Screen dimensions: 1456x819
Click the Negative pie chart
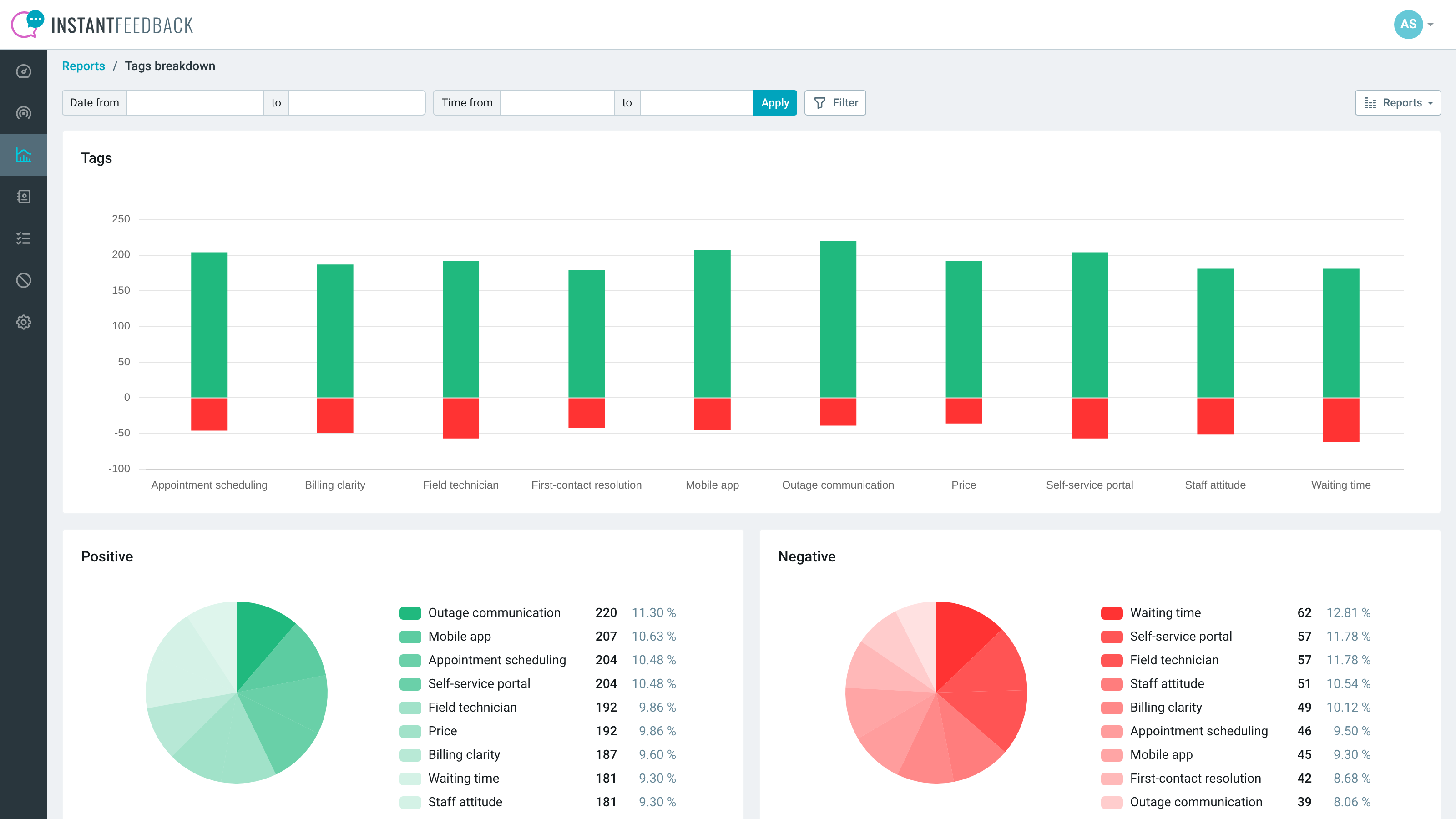pos(936,692)
